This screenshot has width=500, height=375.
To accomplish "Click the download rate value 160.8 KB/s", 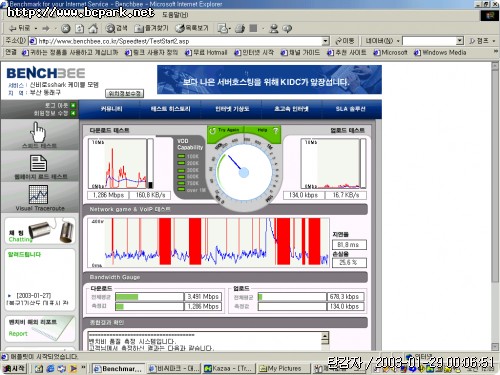I will (150, 195).
